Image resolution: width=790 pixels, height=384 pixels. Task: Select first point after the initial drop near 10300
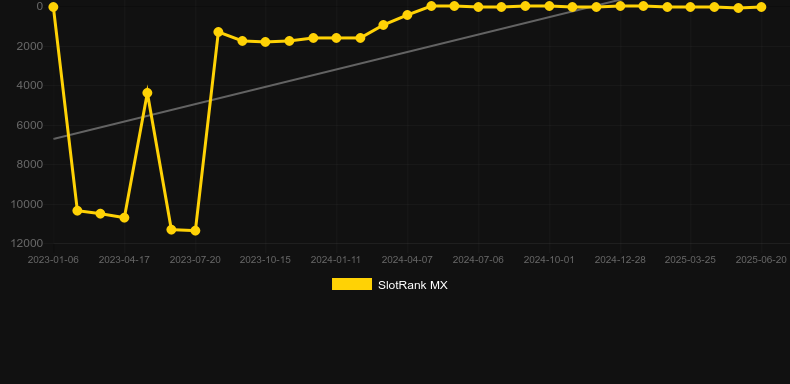pos(77,211)
